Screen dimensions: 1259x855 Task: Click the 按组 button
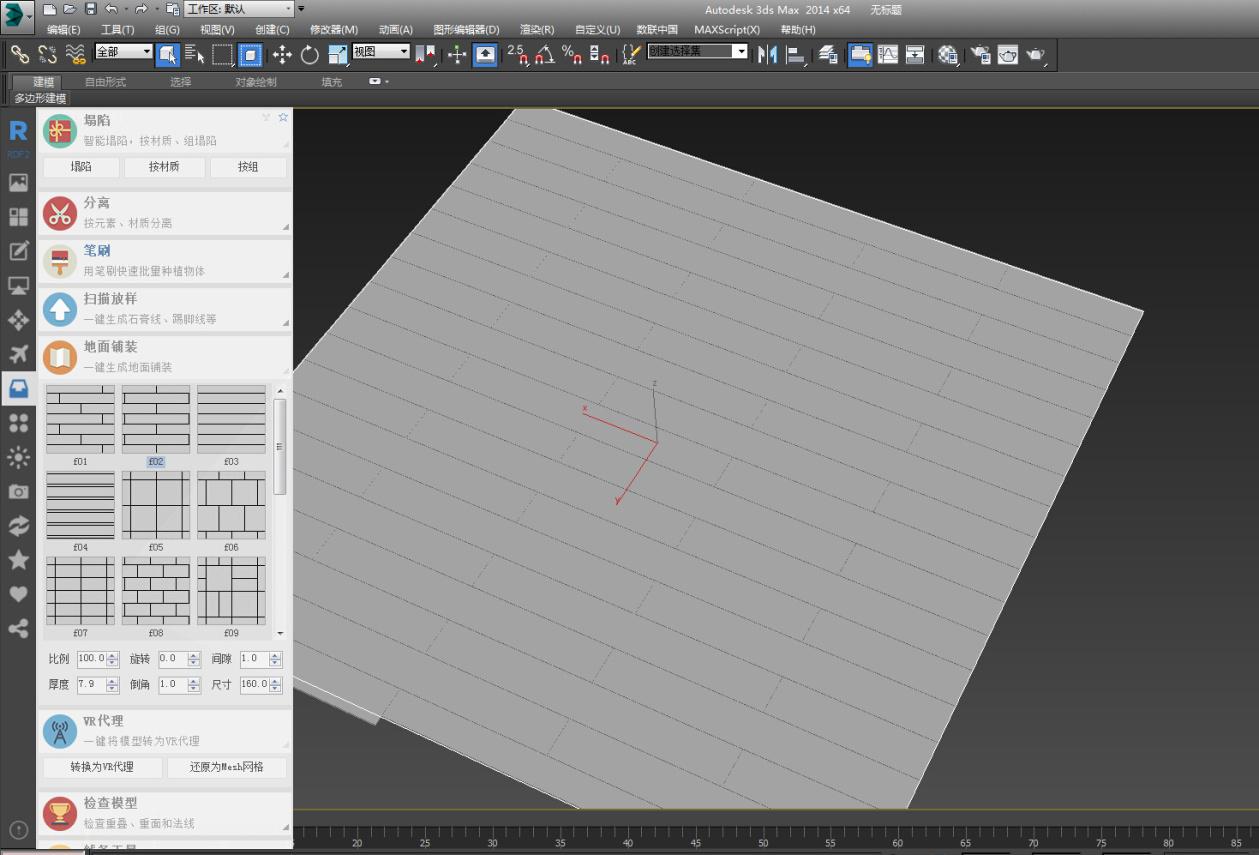[248, 167]
